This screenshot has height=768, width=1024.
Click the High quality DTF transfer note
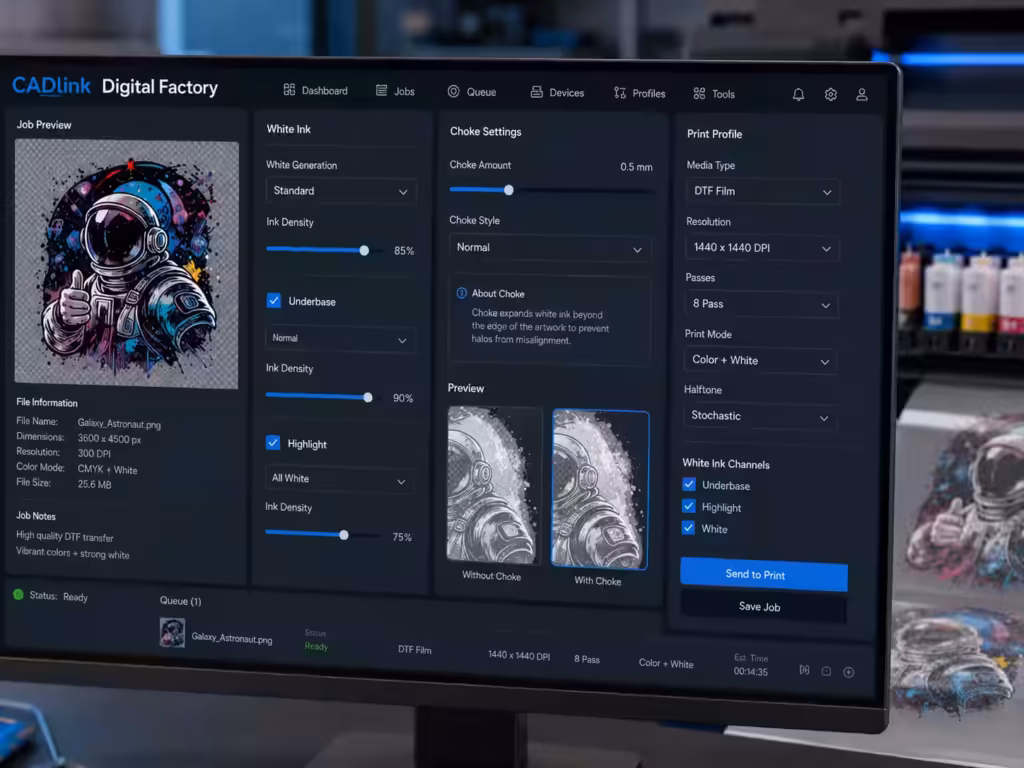[x=65, y=537]
